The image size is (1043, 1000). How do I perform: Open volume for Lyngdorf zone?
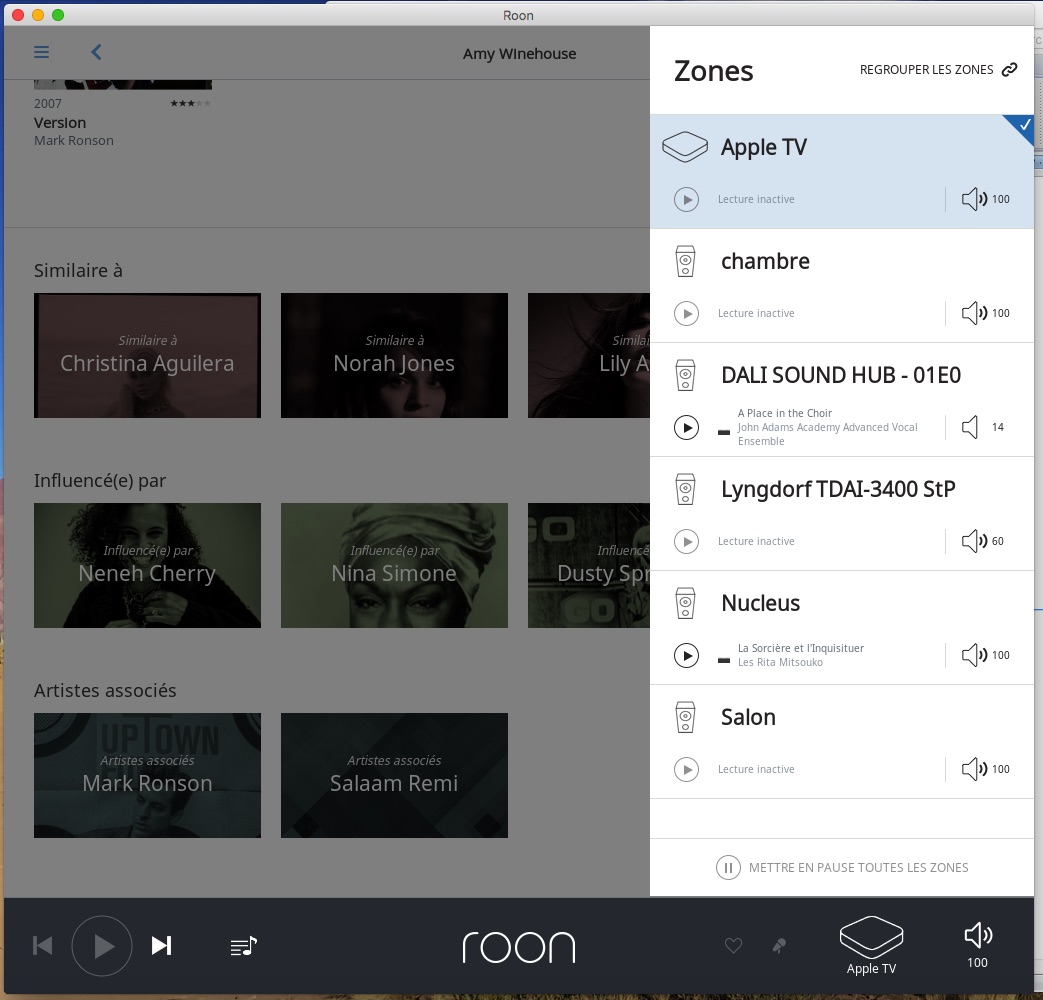983,541
